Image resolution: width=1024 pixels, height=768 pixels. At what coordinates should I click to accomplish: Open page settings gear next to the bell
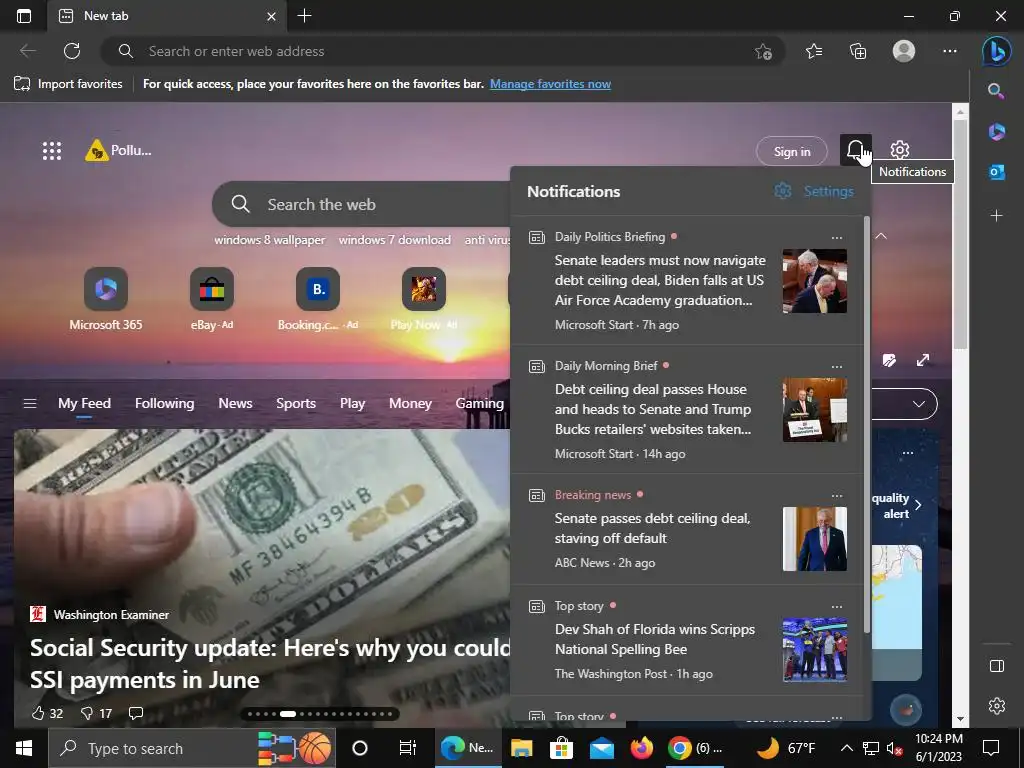point(900,150)
